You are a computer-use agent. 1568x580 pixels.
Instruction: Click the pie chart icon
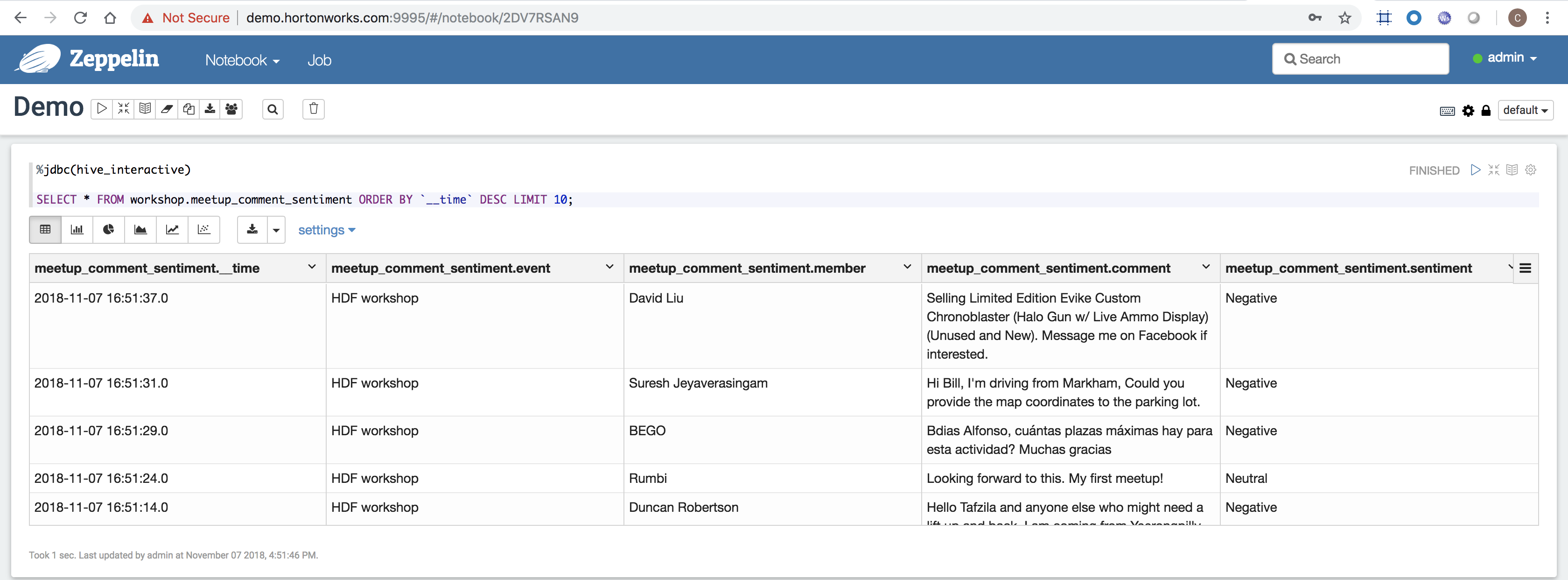[107, 230]
